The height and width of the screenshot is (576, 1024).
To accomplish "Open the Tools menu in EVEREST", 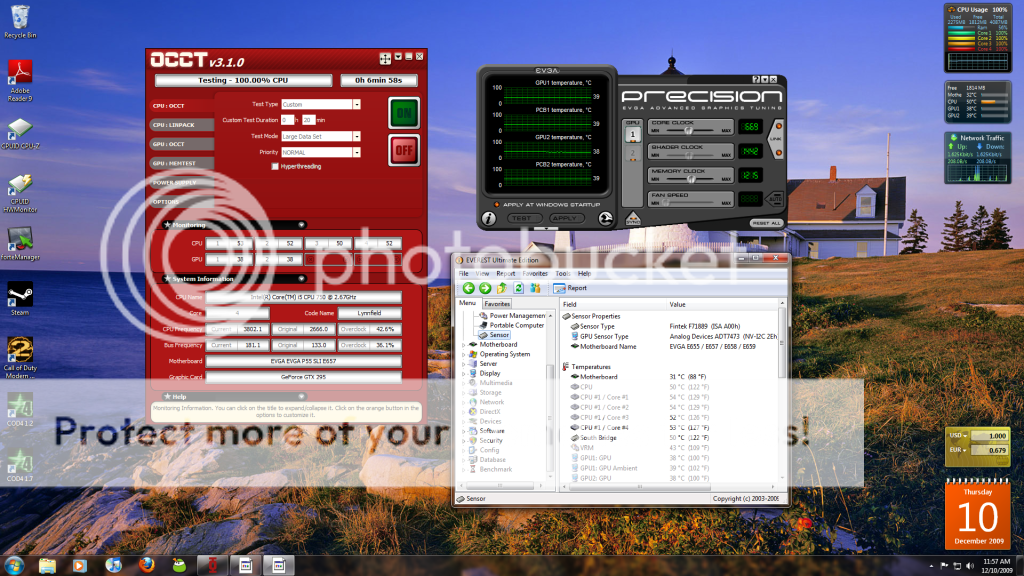I will tap(562, 274).
